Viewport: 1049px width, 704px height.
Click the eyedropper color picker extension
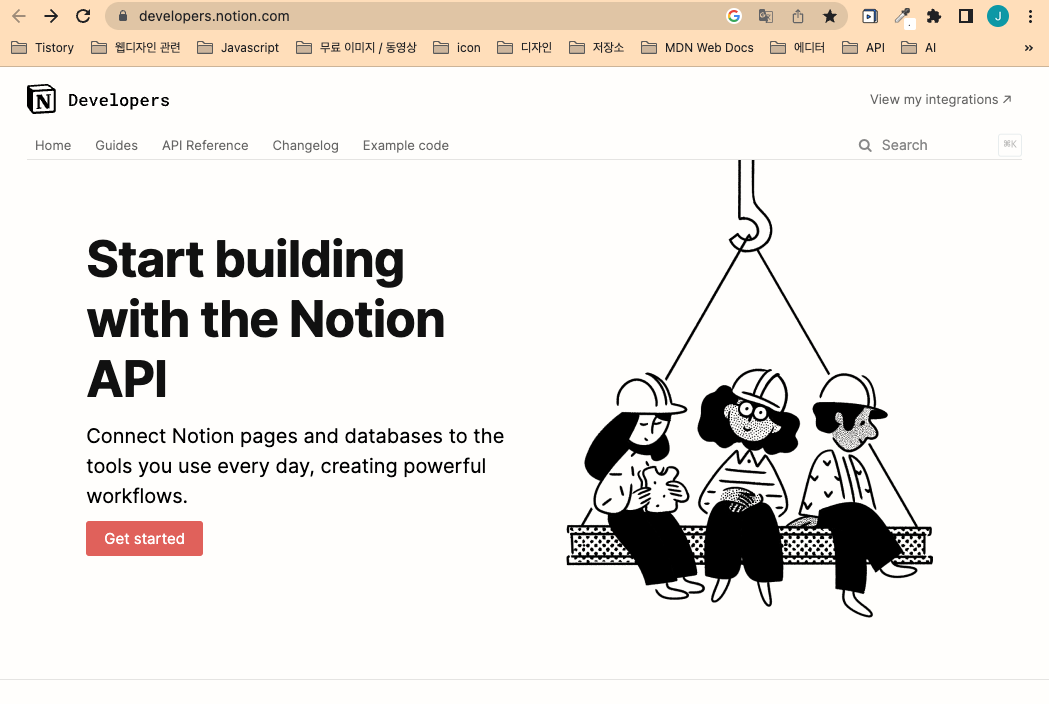point(902,16)
